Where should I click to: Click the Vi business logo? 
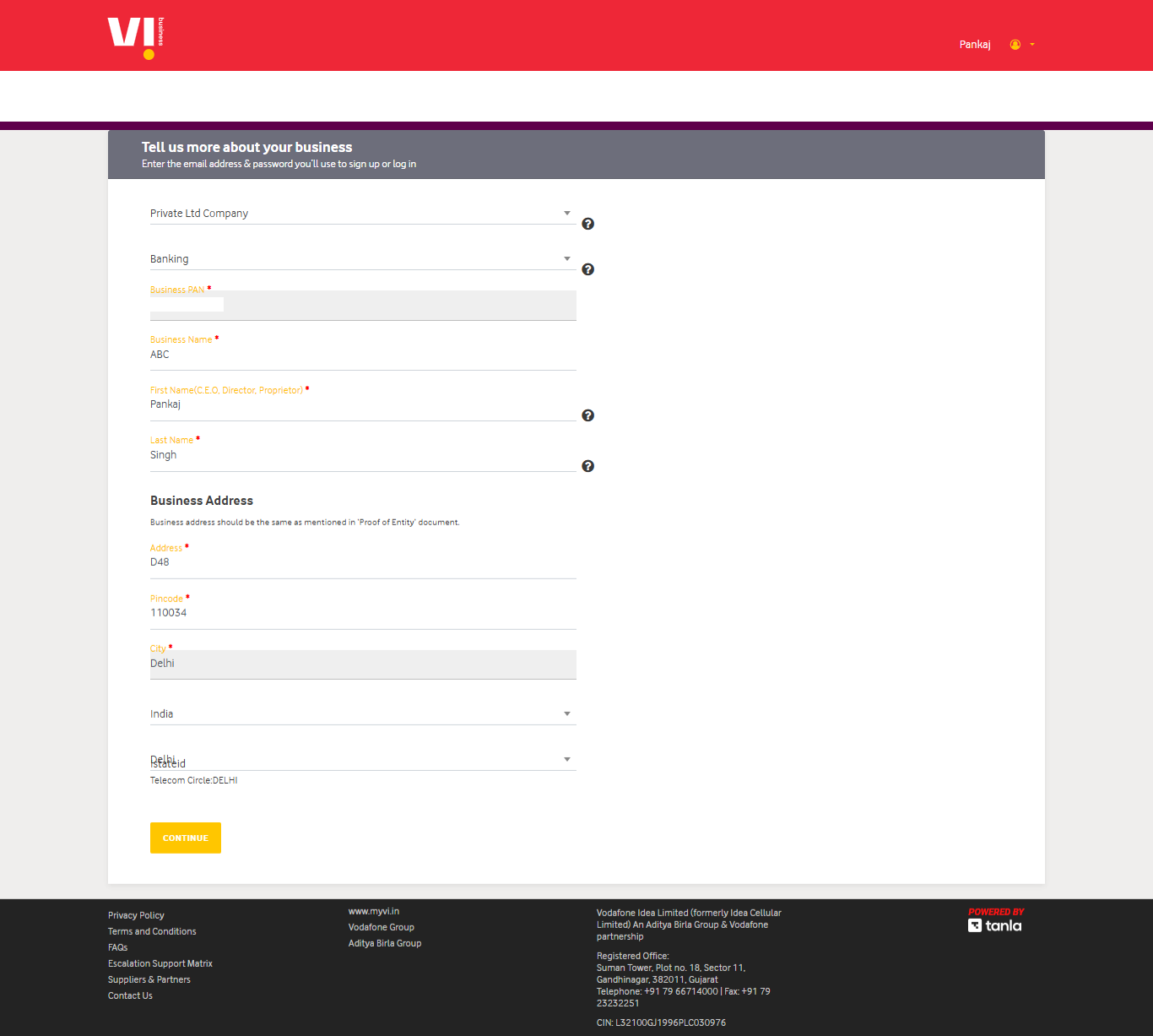(x=133, y=35)
